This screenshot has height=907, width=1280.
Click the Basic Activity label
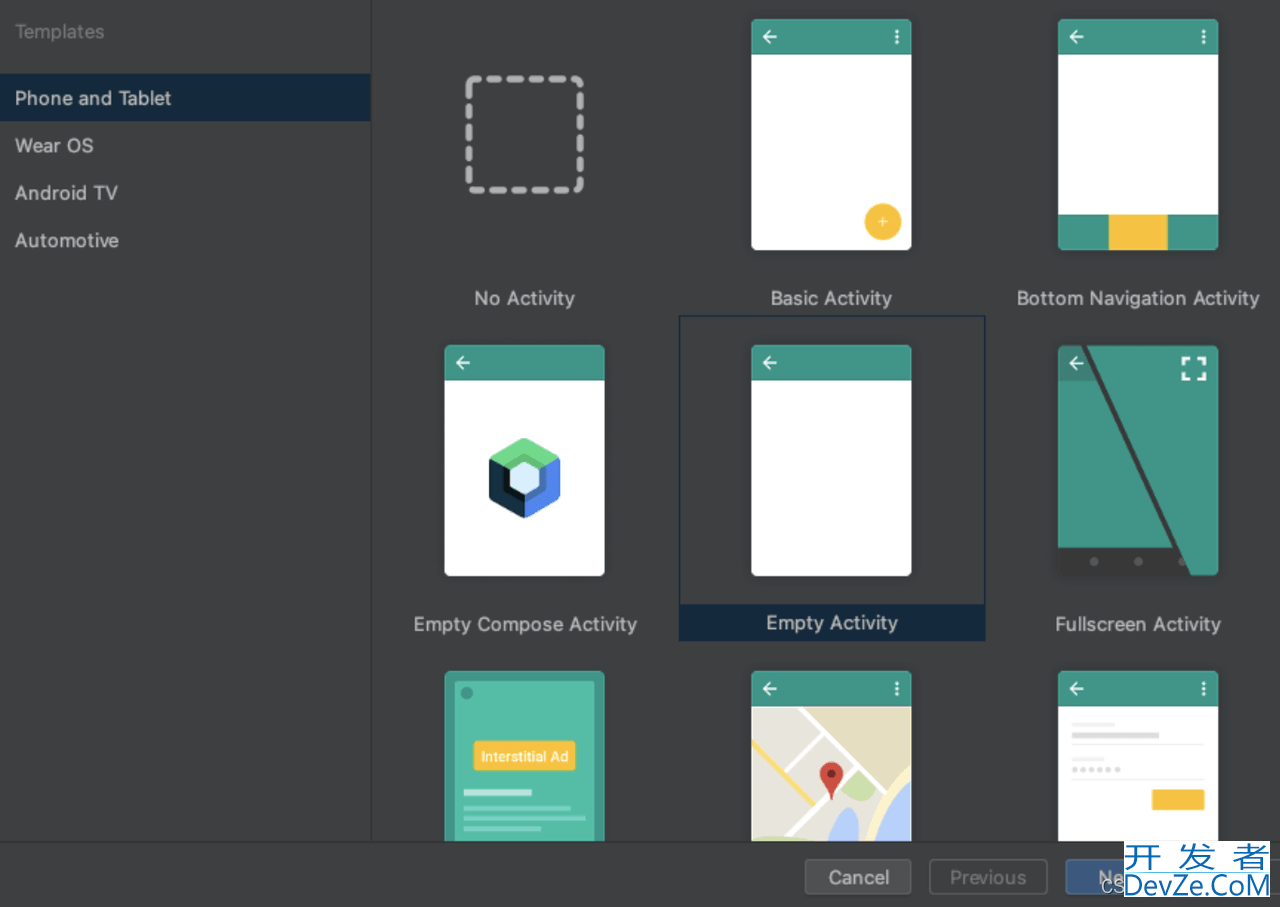(x=831, y=298)
